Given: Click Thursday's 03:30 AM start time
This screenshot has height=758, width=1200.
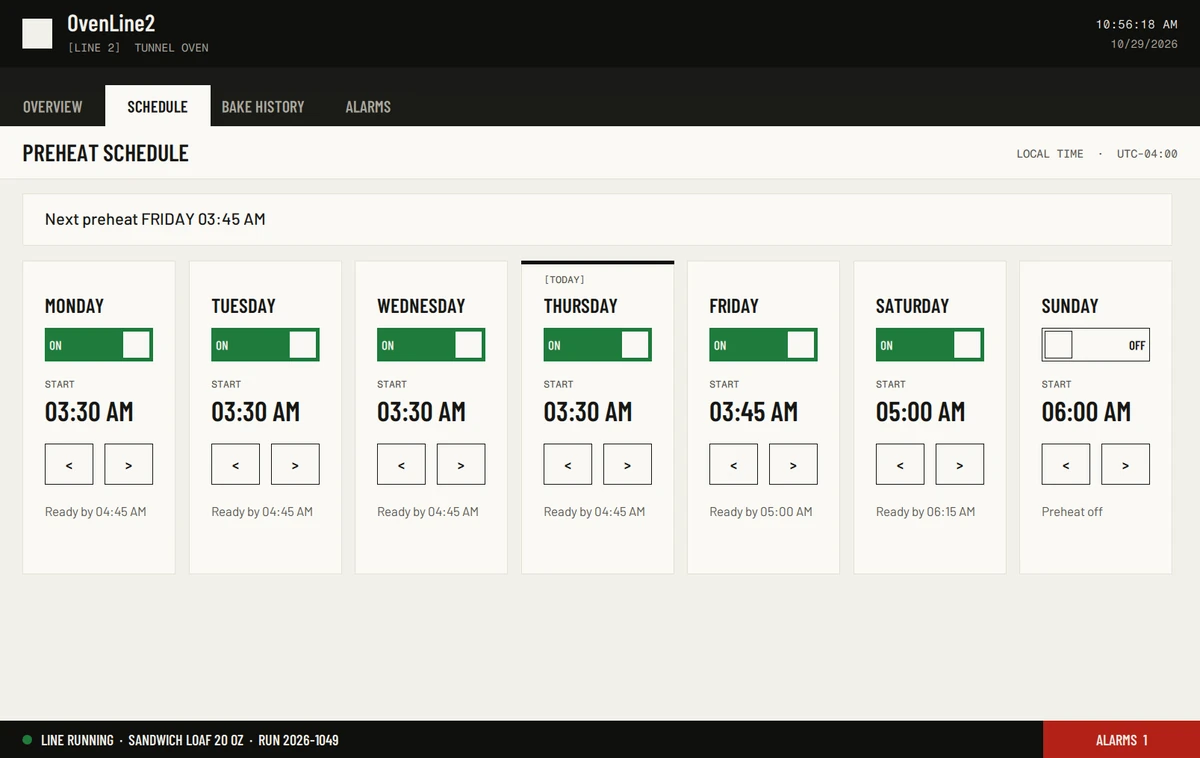Looking at the screenshot, I should tap(588, 411).
